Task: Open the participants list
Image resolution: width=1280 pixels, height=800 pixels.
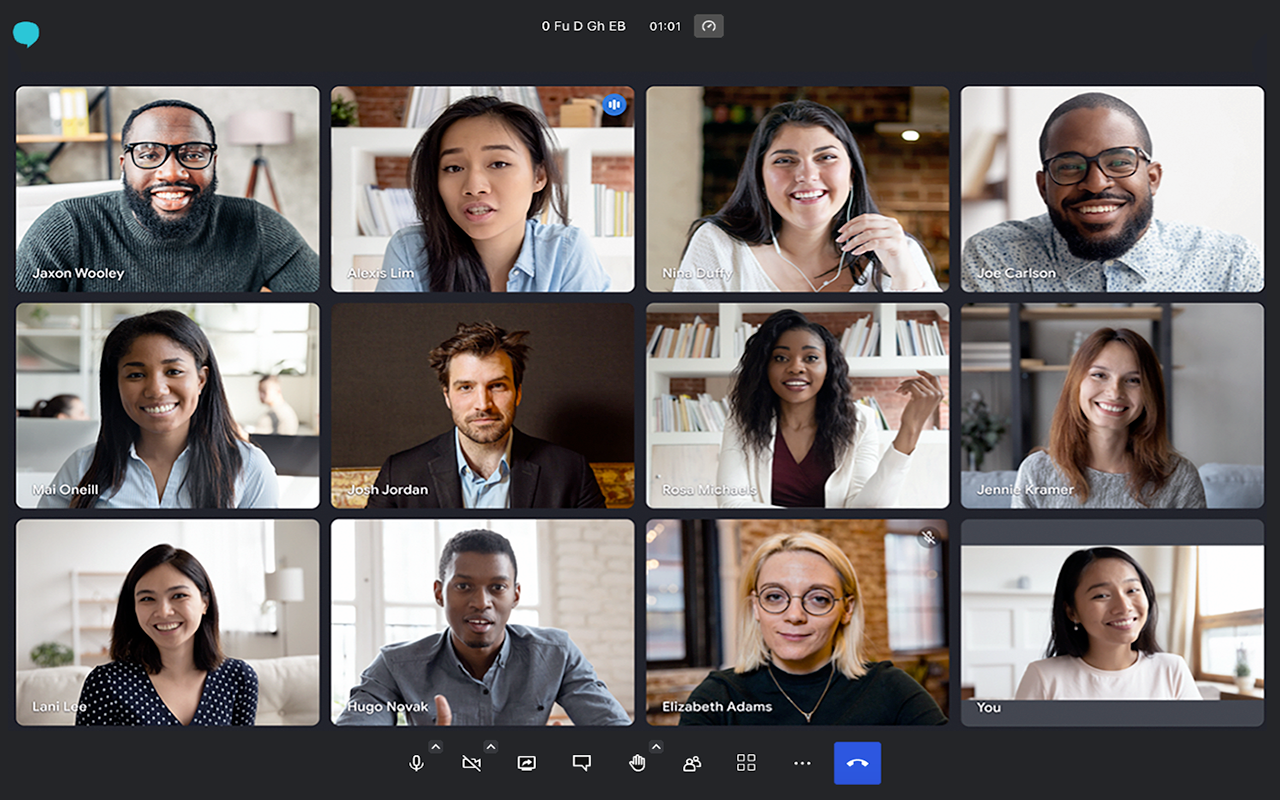Action: 692,763
